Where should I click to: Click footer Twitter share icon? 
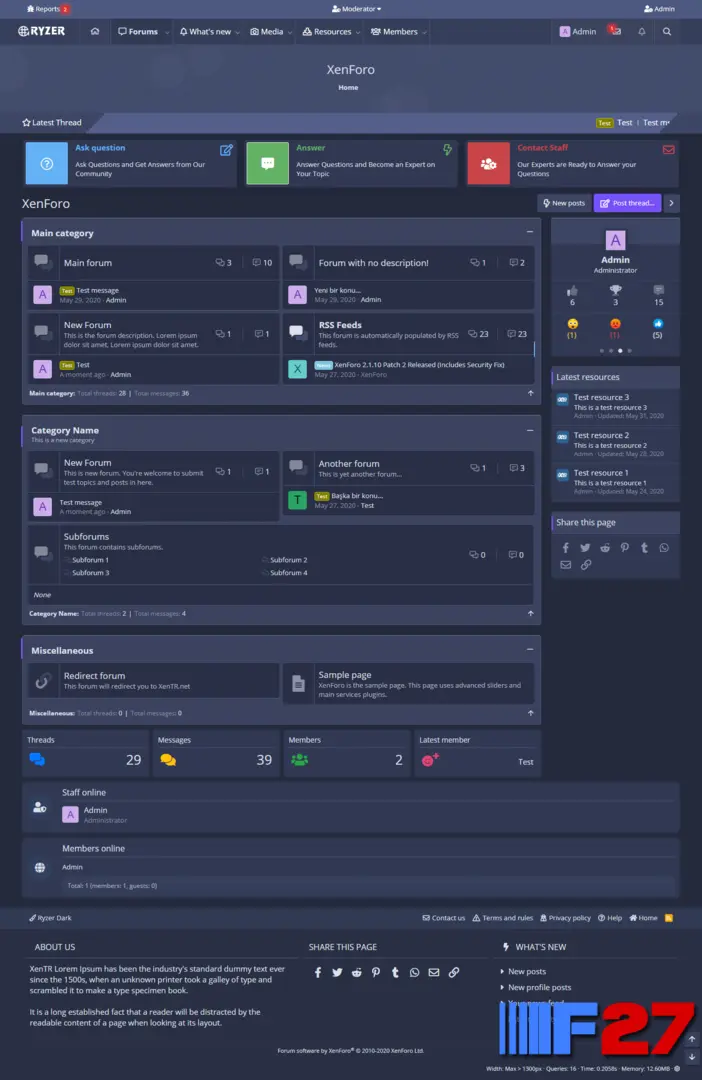(337, 973)
